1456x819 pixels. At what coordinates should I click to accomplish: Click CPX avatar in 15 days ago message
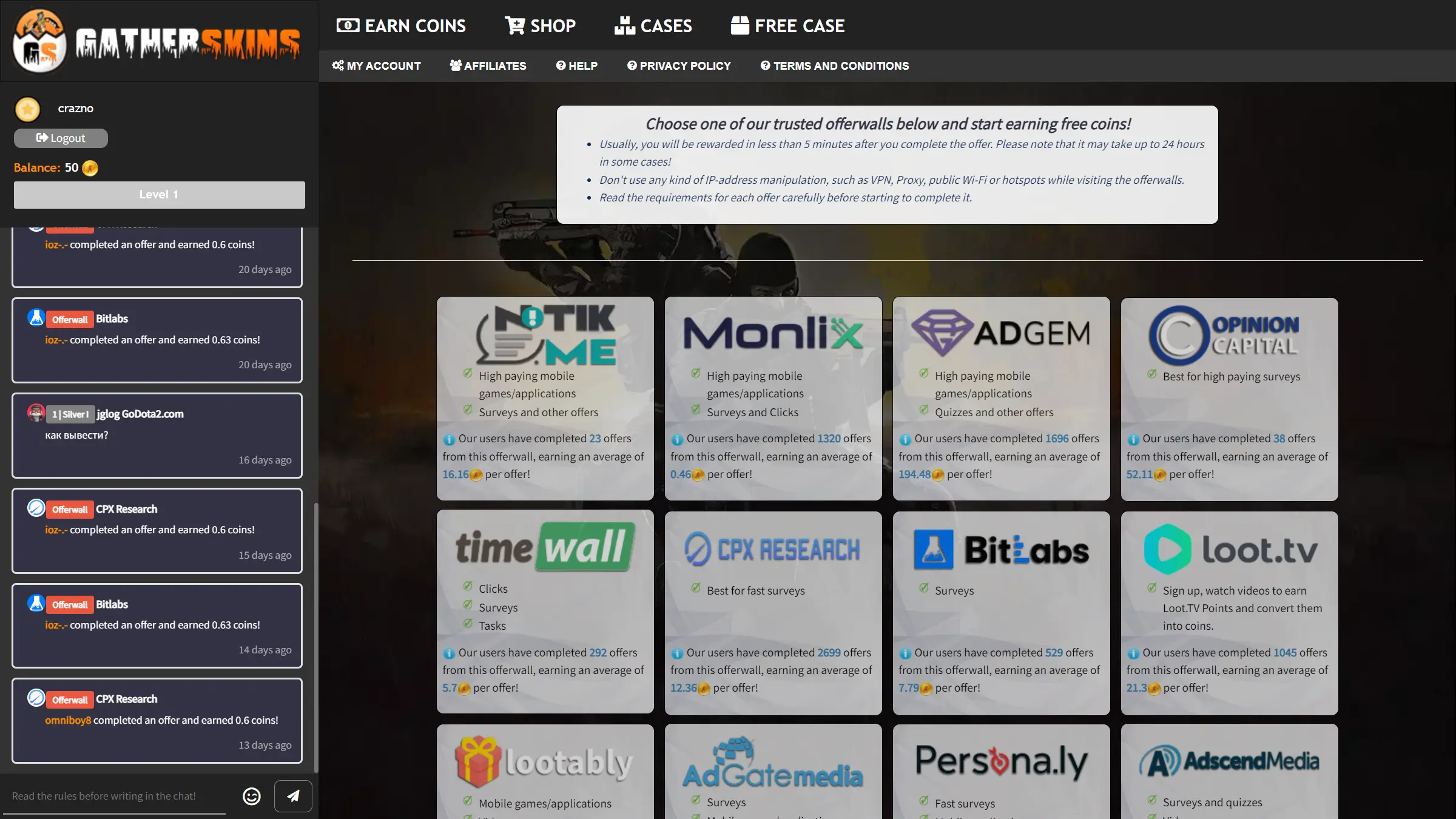[36, 508]
